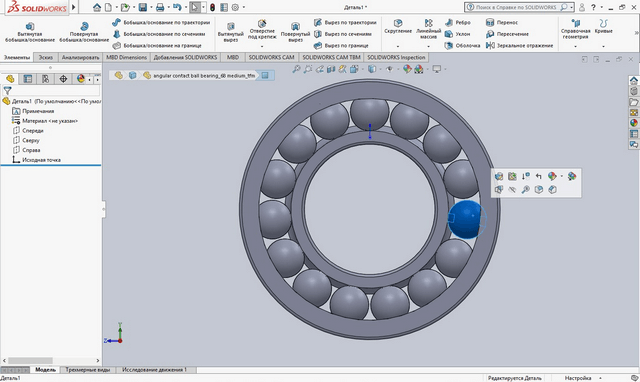Click the Линейный массив tool
The image size is (640, 382).
coord(428,29)
